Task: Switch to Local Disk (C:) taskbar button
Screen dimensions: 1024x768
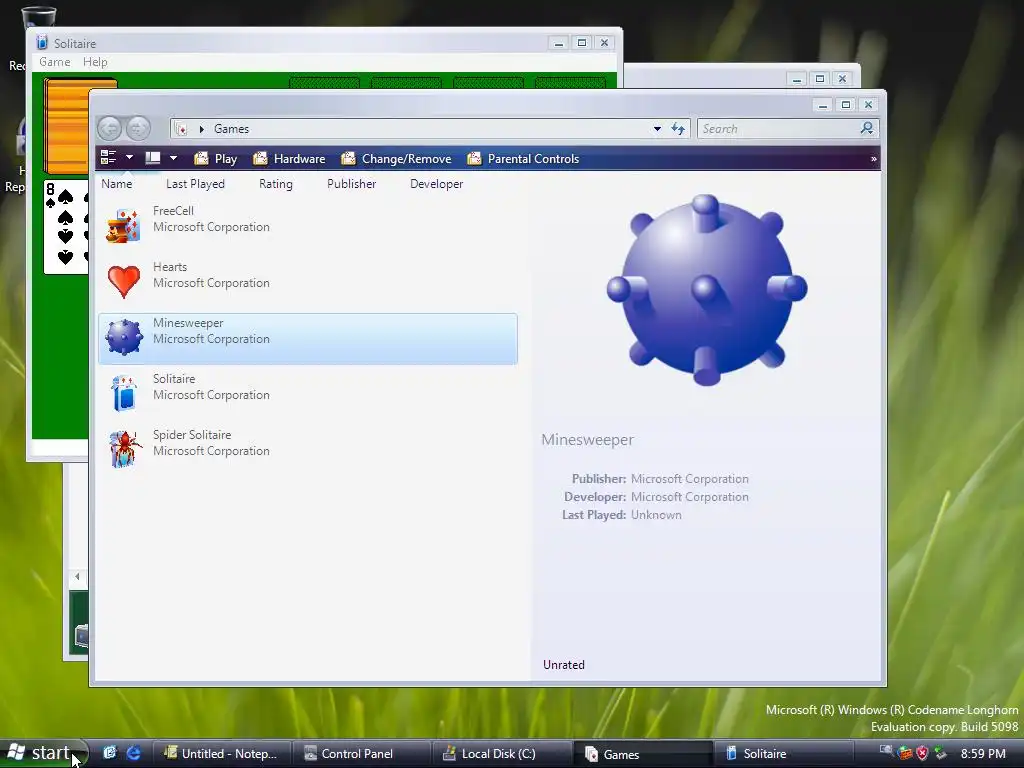Action: tap(501, 754)
